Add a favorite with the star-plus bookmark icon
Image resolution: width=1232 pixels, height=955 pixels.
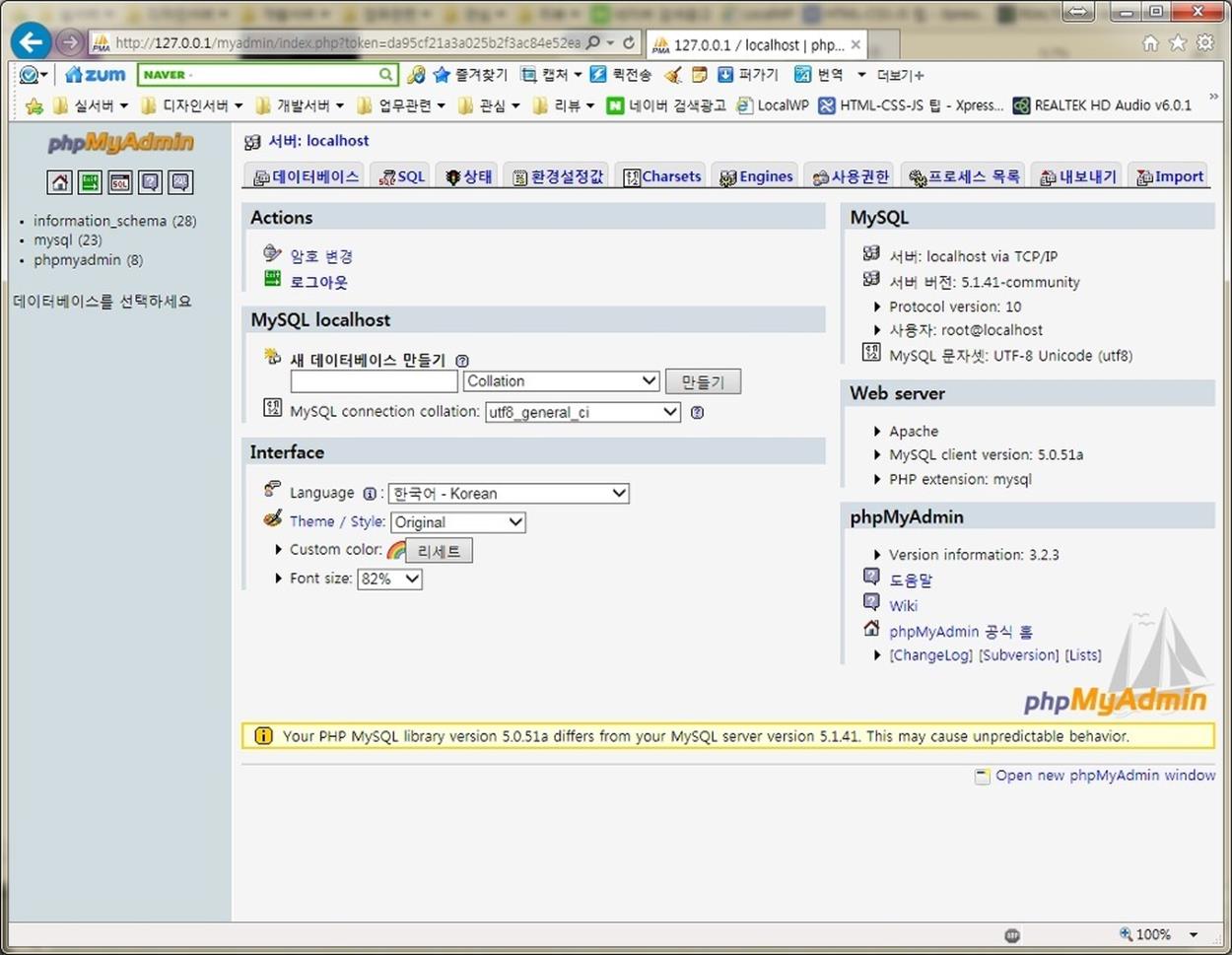pos(34,105)
